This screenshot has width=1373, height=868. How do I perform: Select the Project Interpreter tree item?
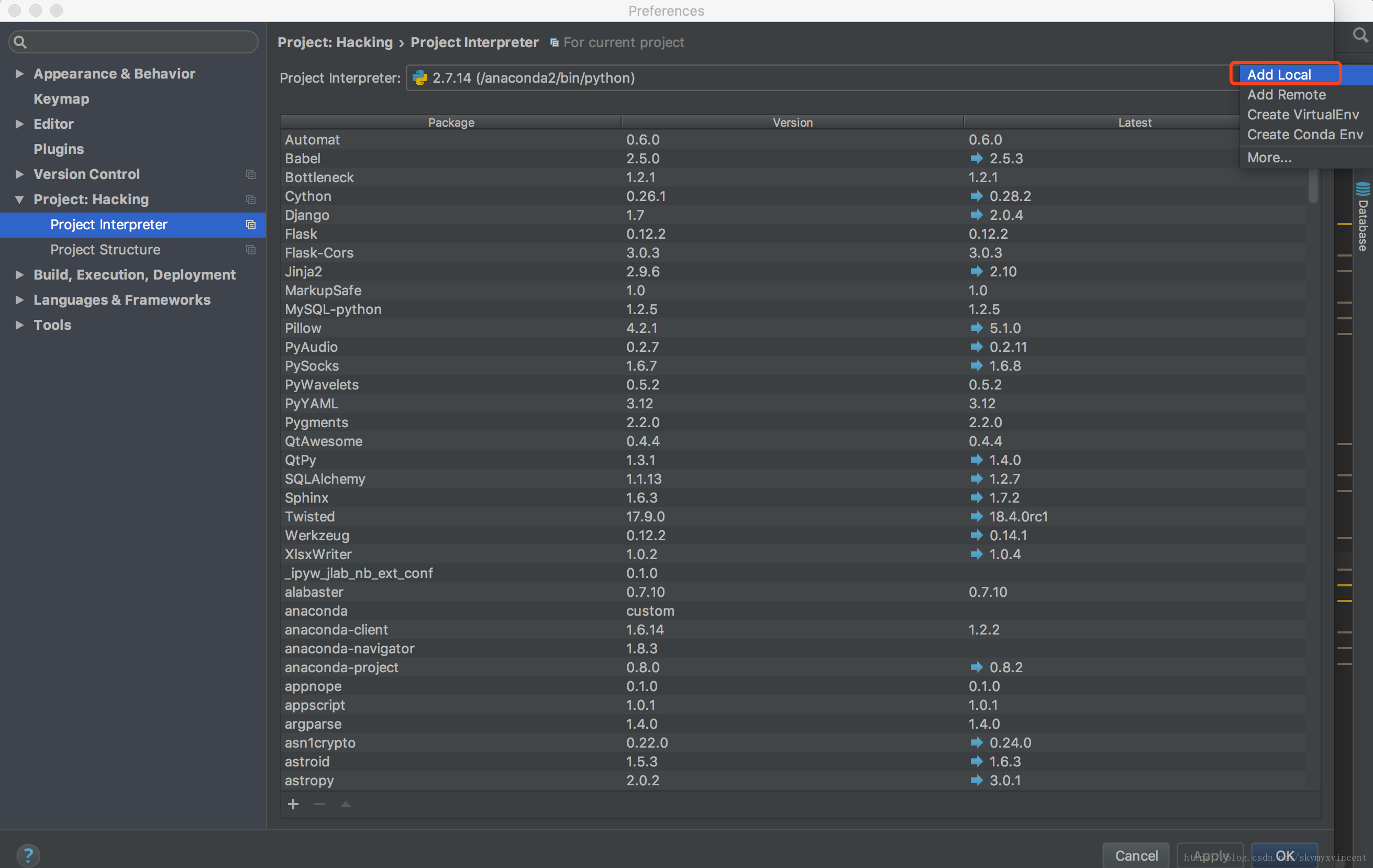click(108, 224)
